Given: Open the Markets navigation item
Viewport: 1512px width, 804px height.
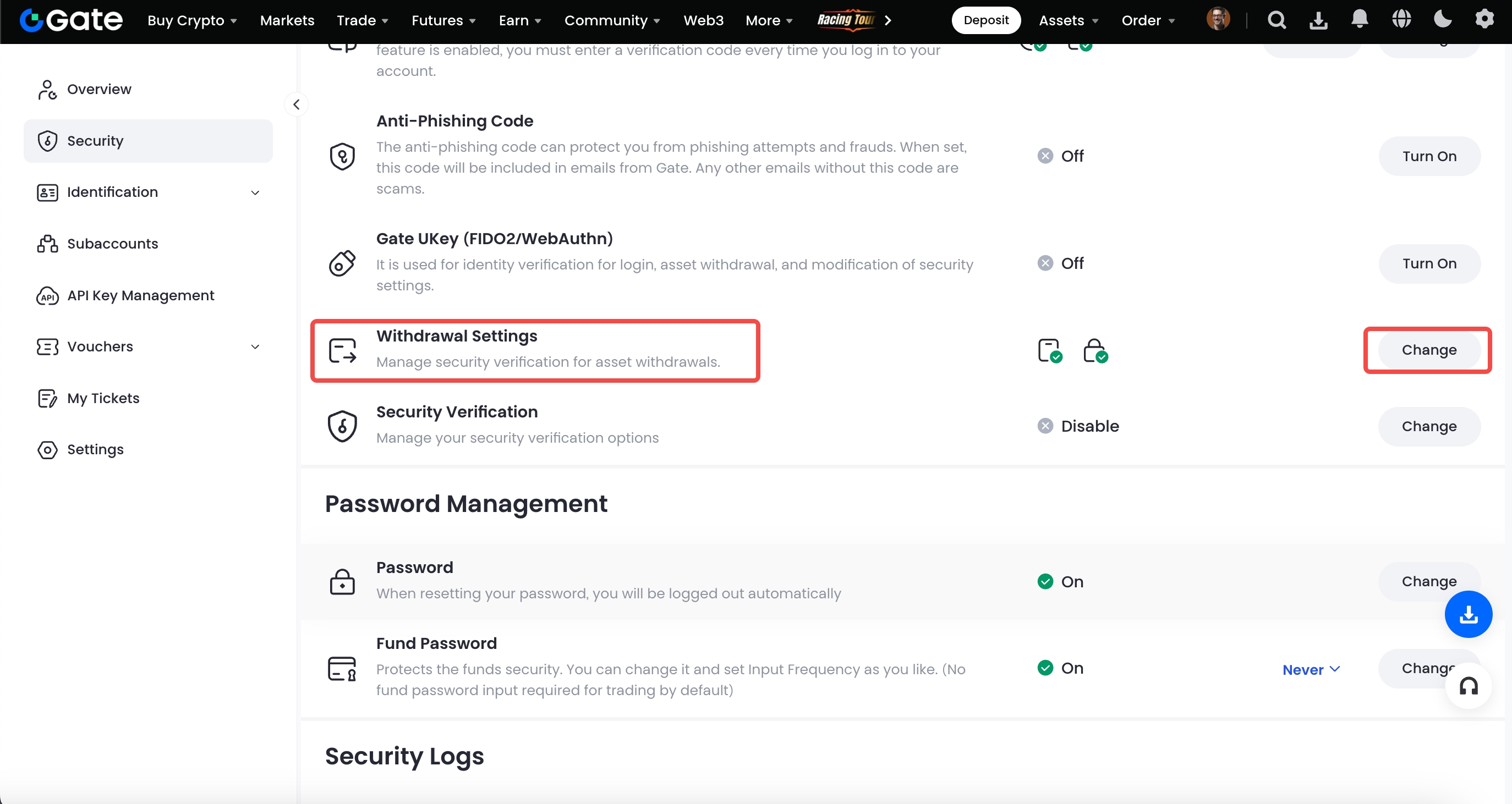Looking at the screenshot, I should (x=287, y=20).
